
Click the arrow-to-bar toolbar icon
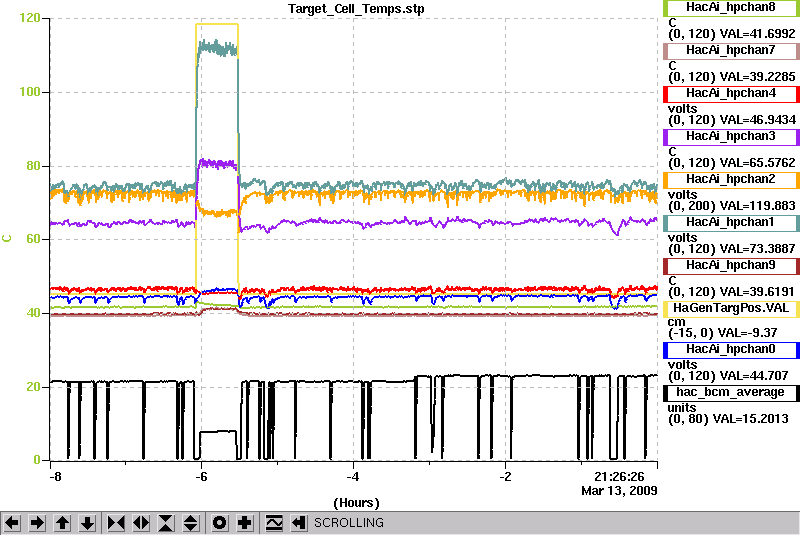point(299,523)
